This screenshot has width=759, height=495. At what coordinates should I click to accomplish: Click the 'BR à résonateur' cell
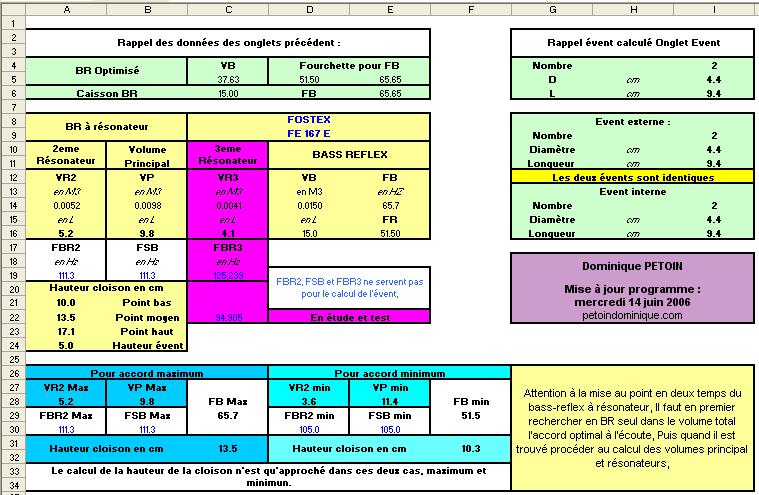tap(106, 127)
